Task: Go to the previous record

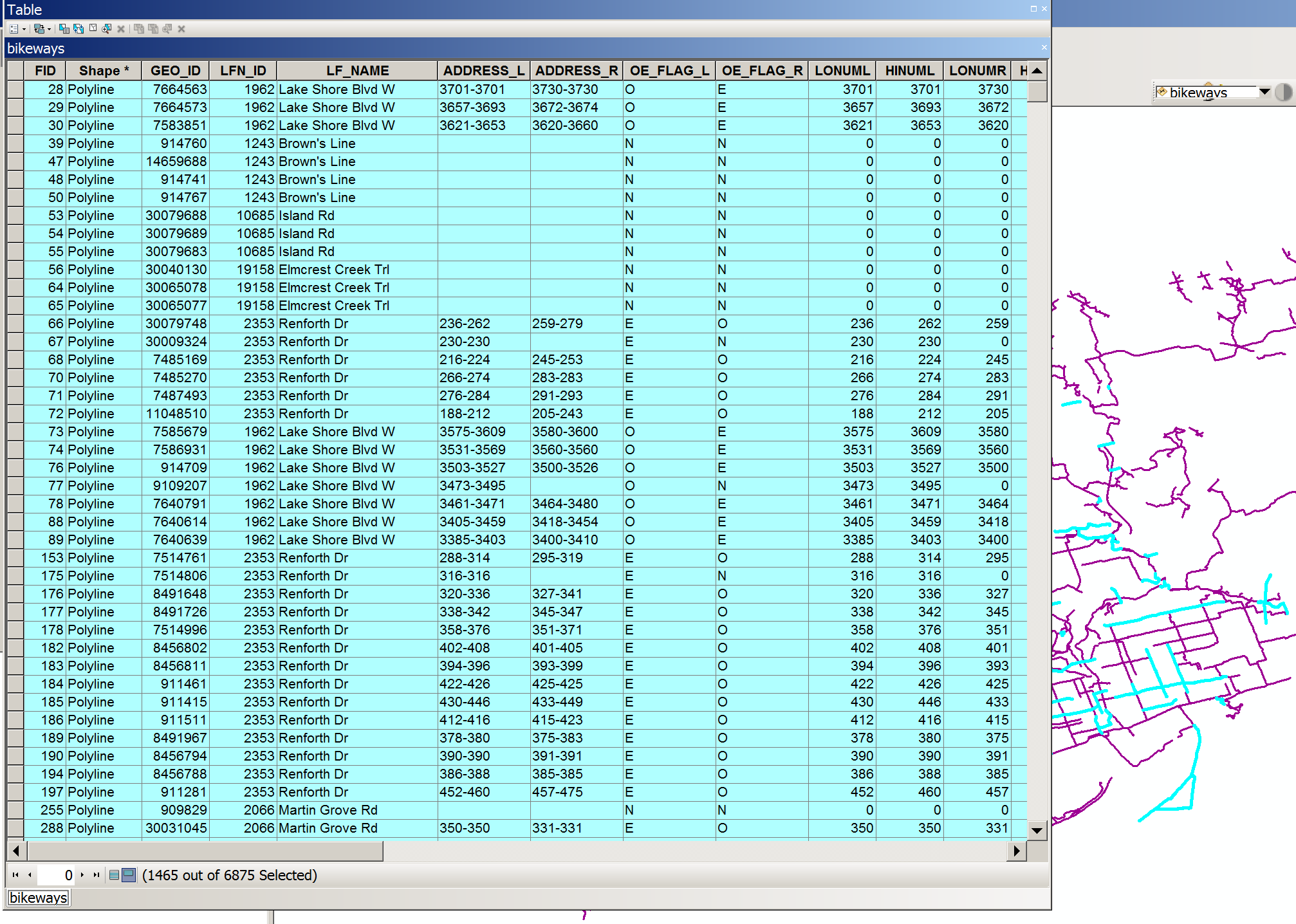Action: [x=30, y=875]
